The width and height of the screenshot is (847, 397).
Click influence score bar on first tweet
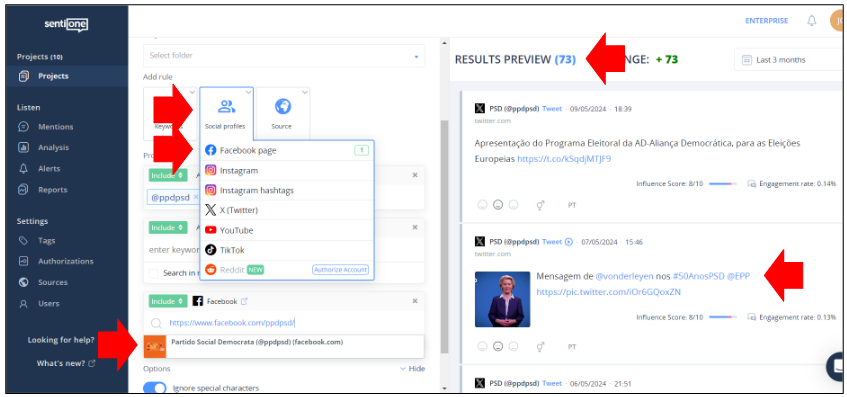pos(723,184)
